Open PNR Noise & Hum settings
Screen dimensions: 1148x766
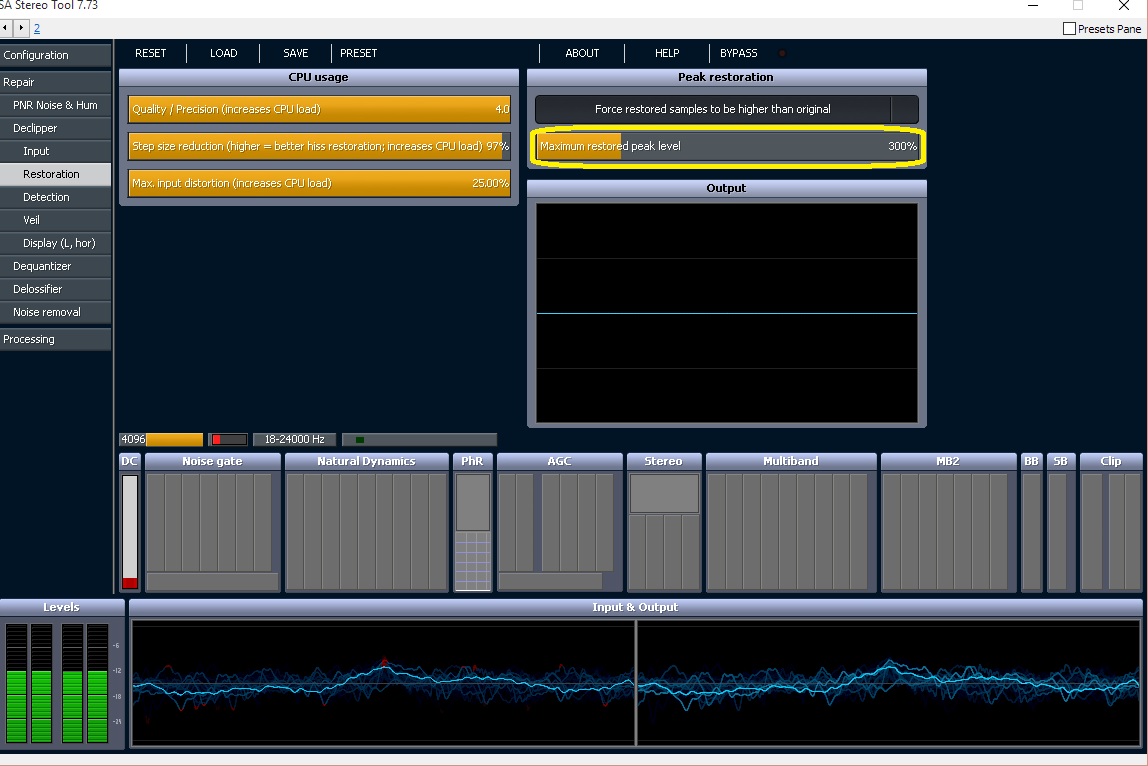[x=56, y=105]
